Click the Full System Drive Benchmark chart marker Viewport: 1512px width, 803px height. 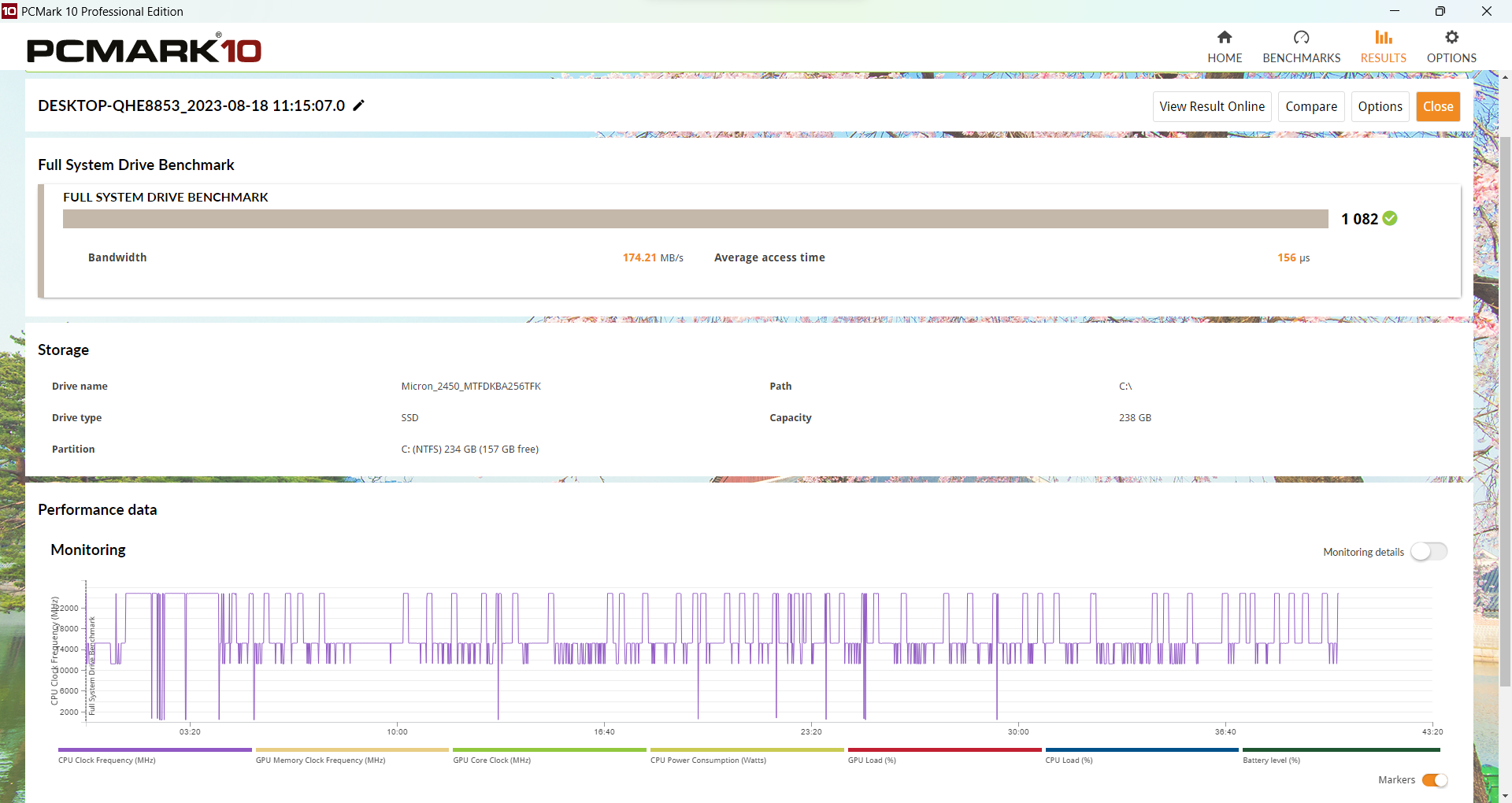tap(92, 665)
